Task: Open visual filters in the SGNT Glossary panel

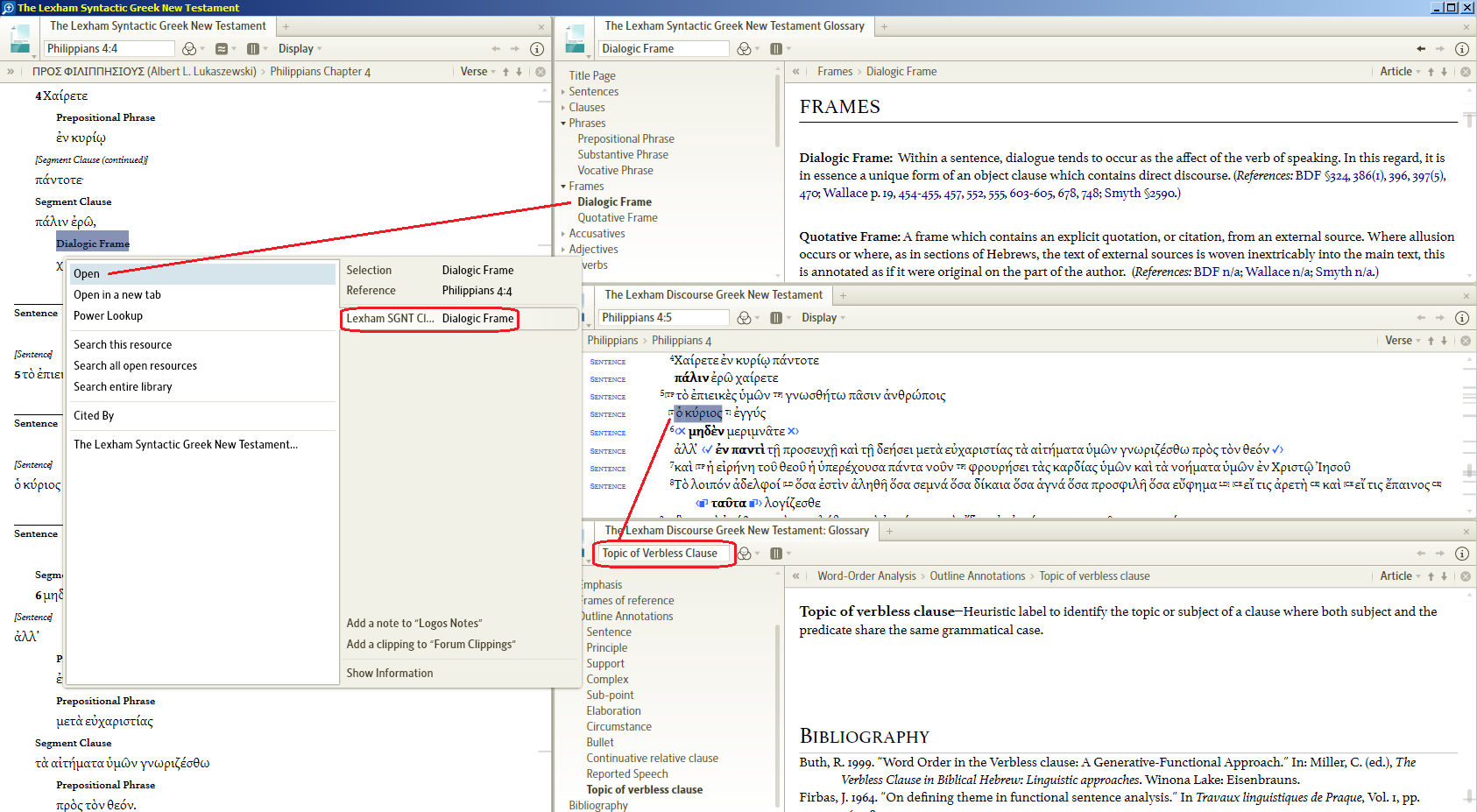Action: pyautogui.click(x=744, y=49)
